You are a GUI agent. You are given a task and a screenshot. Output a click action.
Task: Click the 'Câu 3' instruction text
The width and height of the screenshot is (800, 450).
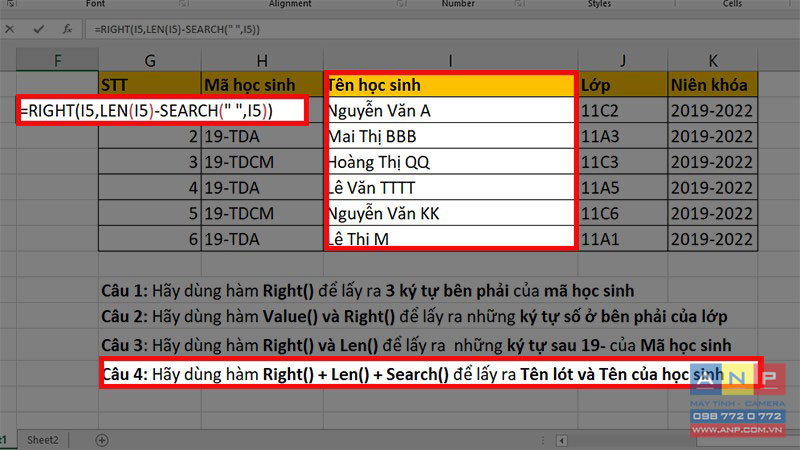pos(416,345)
